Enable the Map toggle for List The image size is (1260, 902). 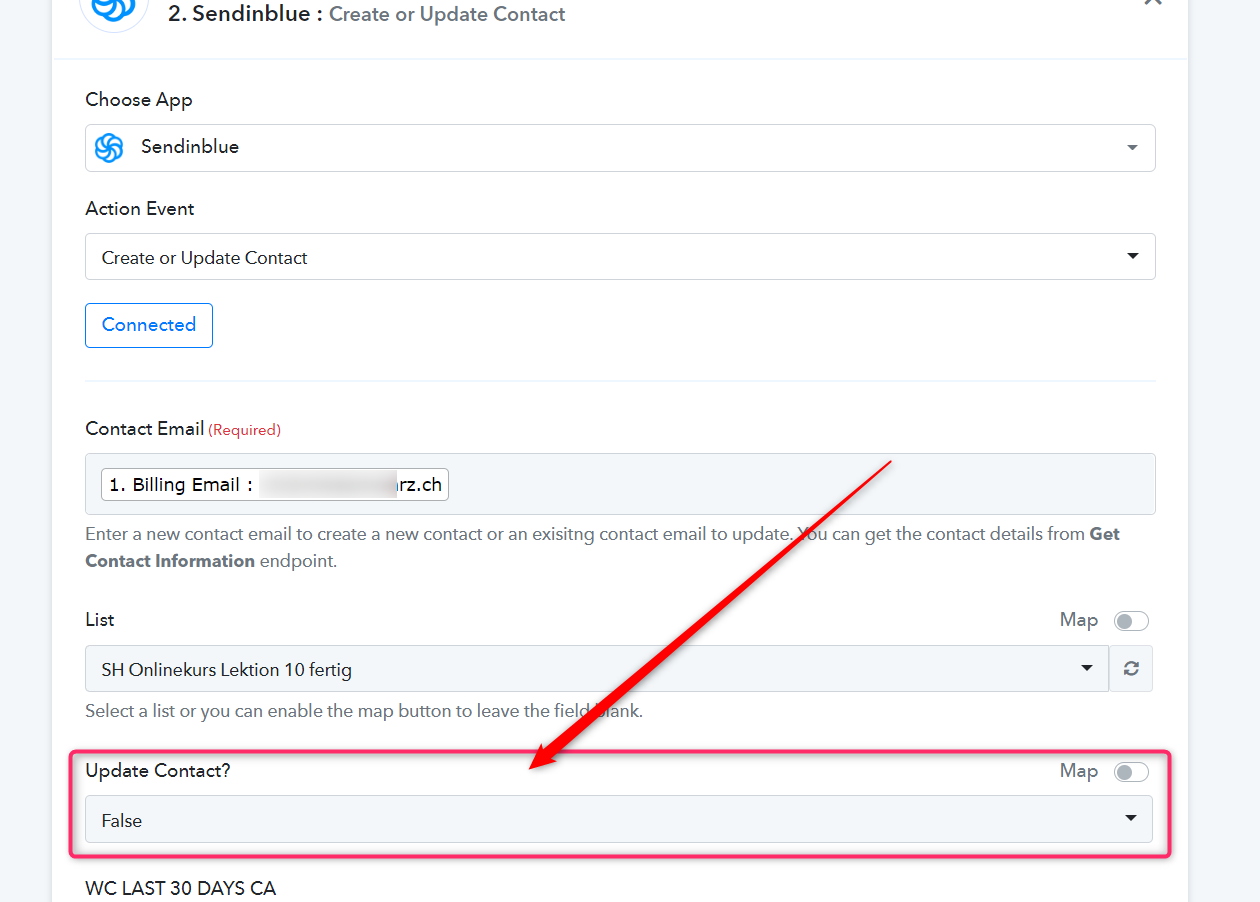tap(1131, 621)
